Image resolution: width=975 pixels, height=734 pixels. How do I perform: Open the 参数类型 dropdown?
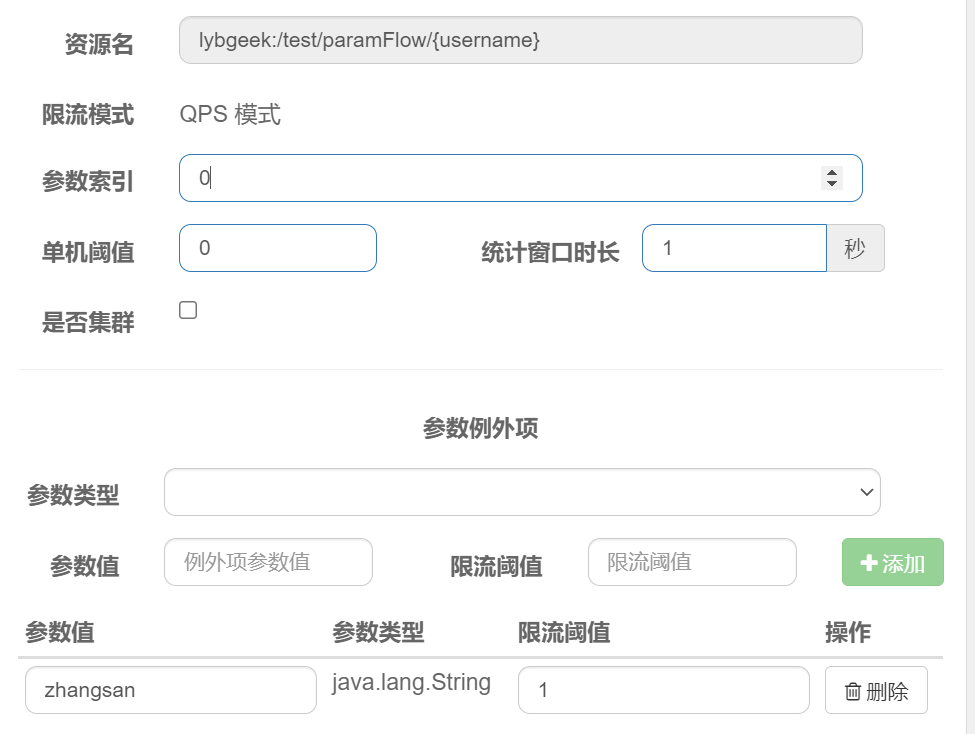522,492
